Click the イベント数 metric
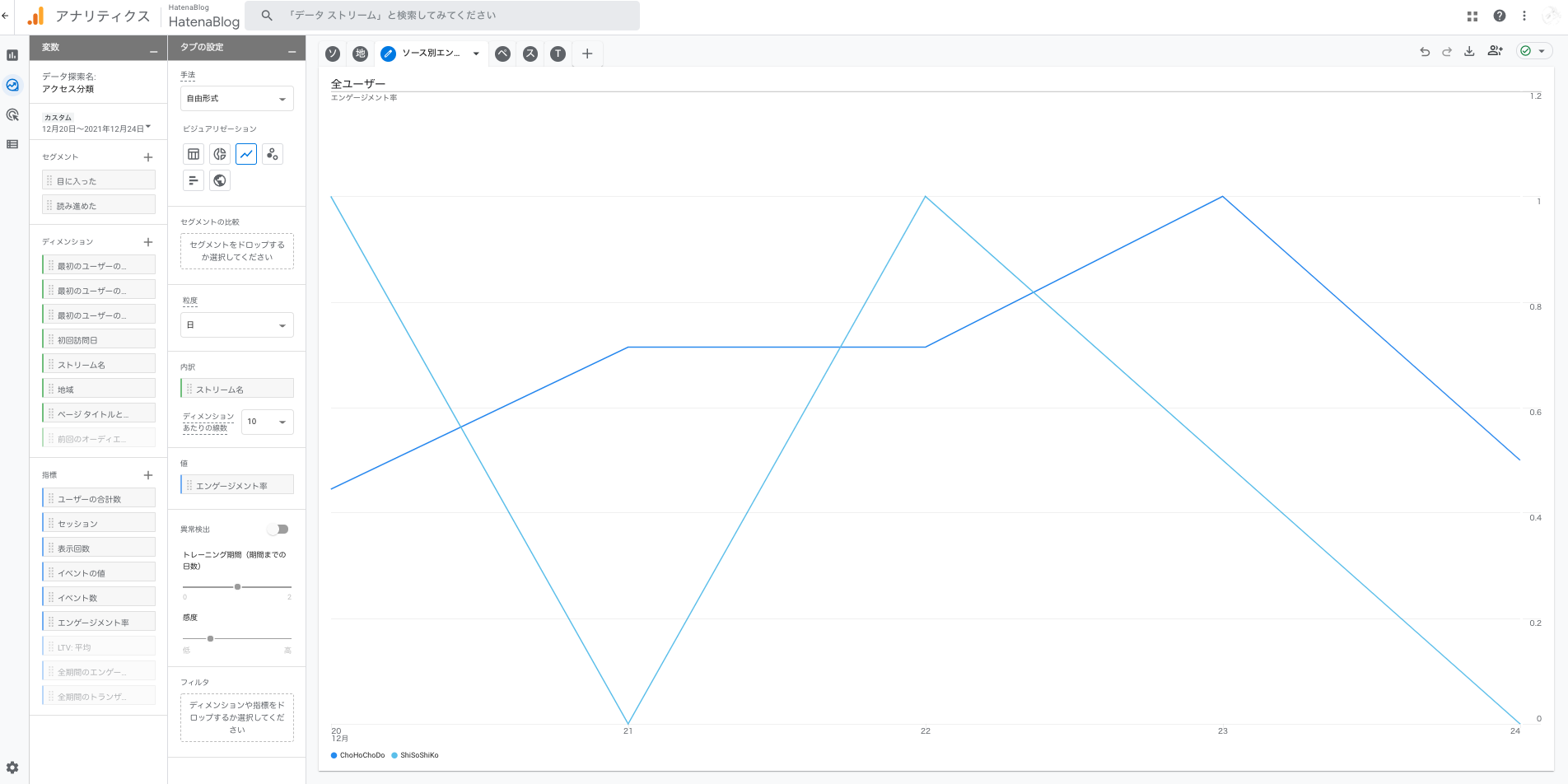Image resolution: width=1568 pixels, height=784 pixels. tap(99, 597)
